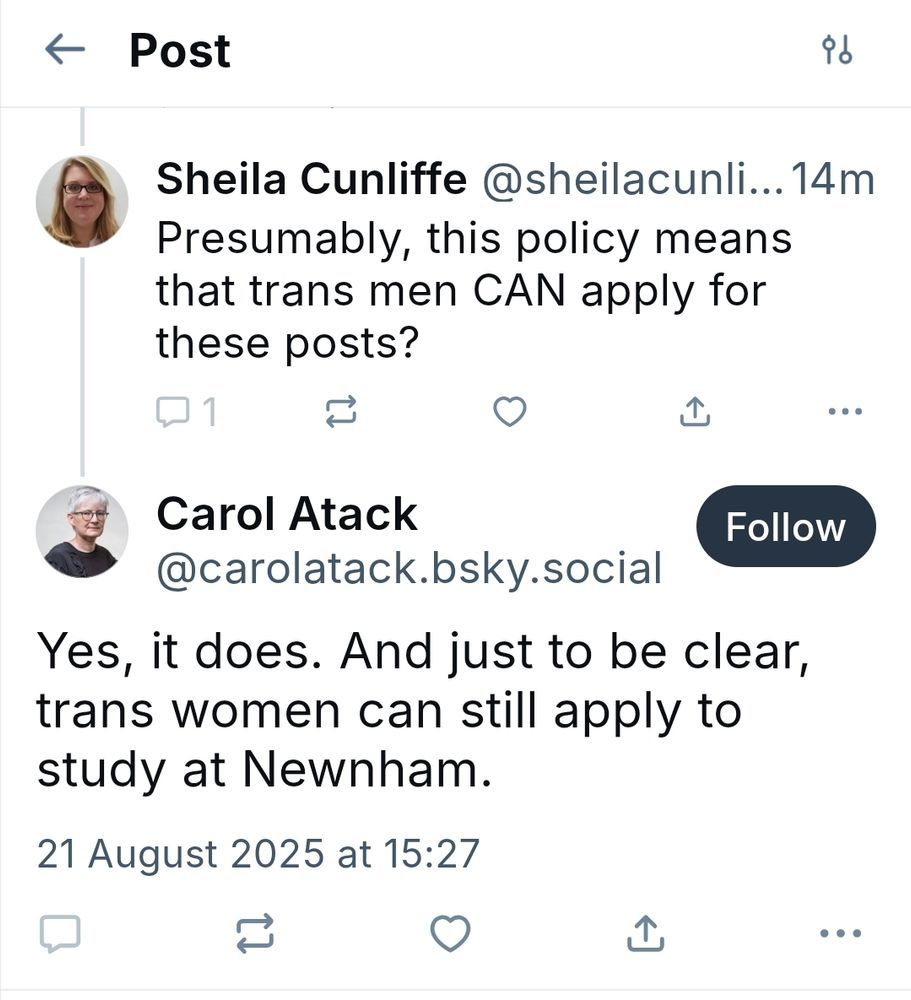Open the @carolatack.bsky.social handle
Viewport: 911px width, 1000px height.
(409, 568)
